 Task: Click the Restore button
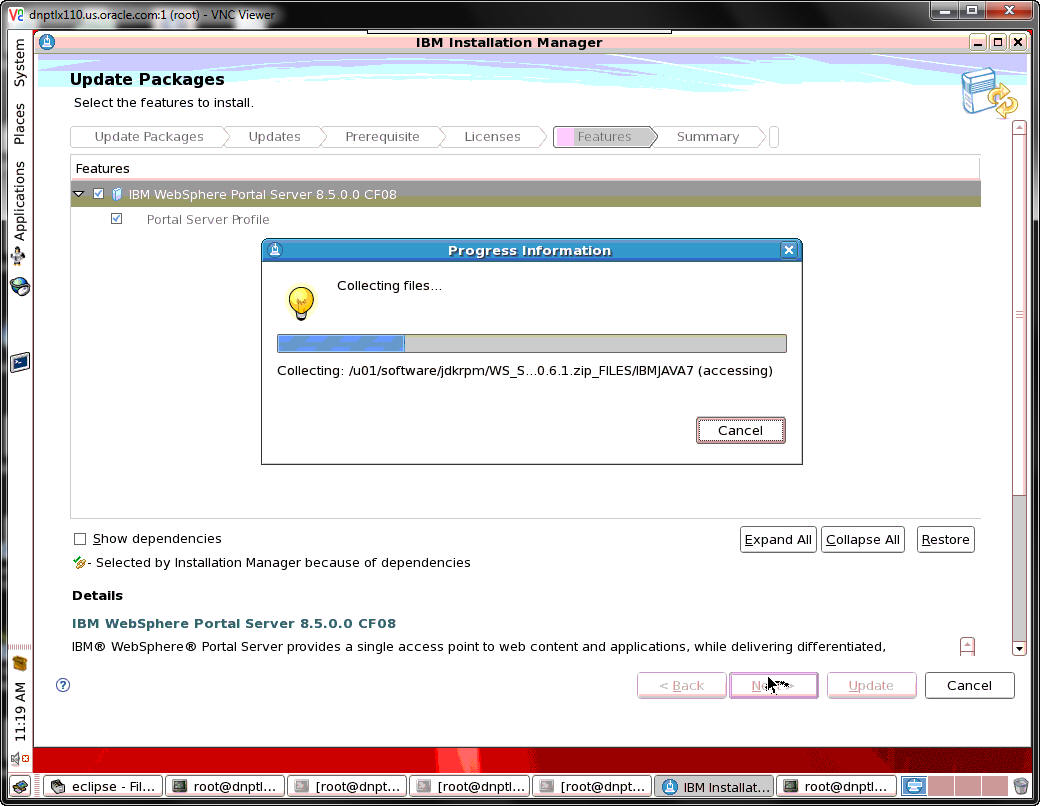tap(945, 539)
